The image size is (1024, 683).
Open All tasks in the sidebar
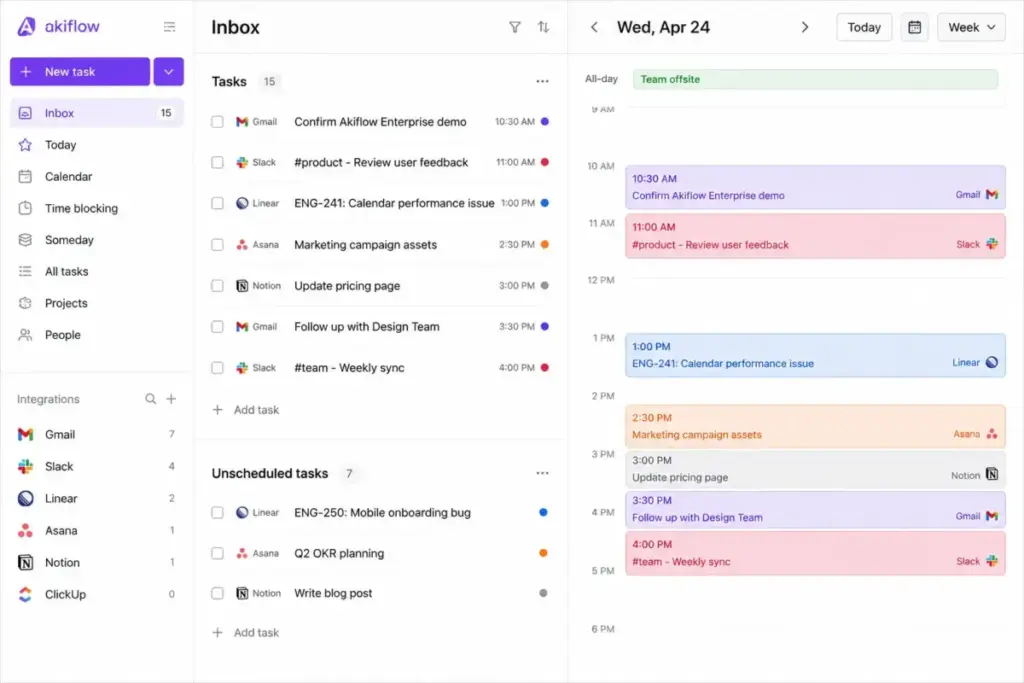[x=96, y=272]
